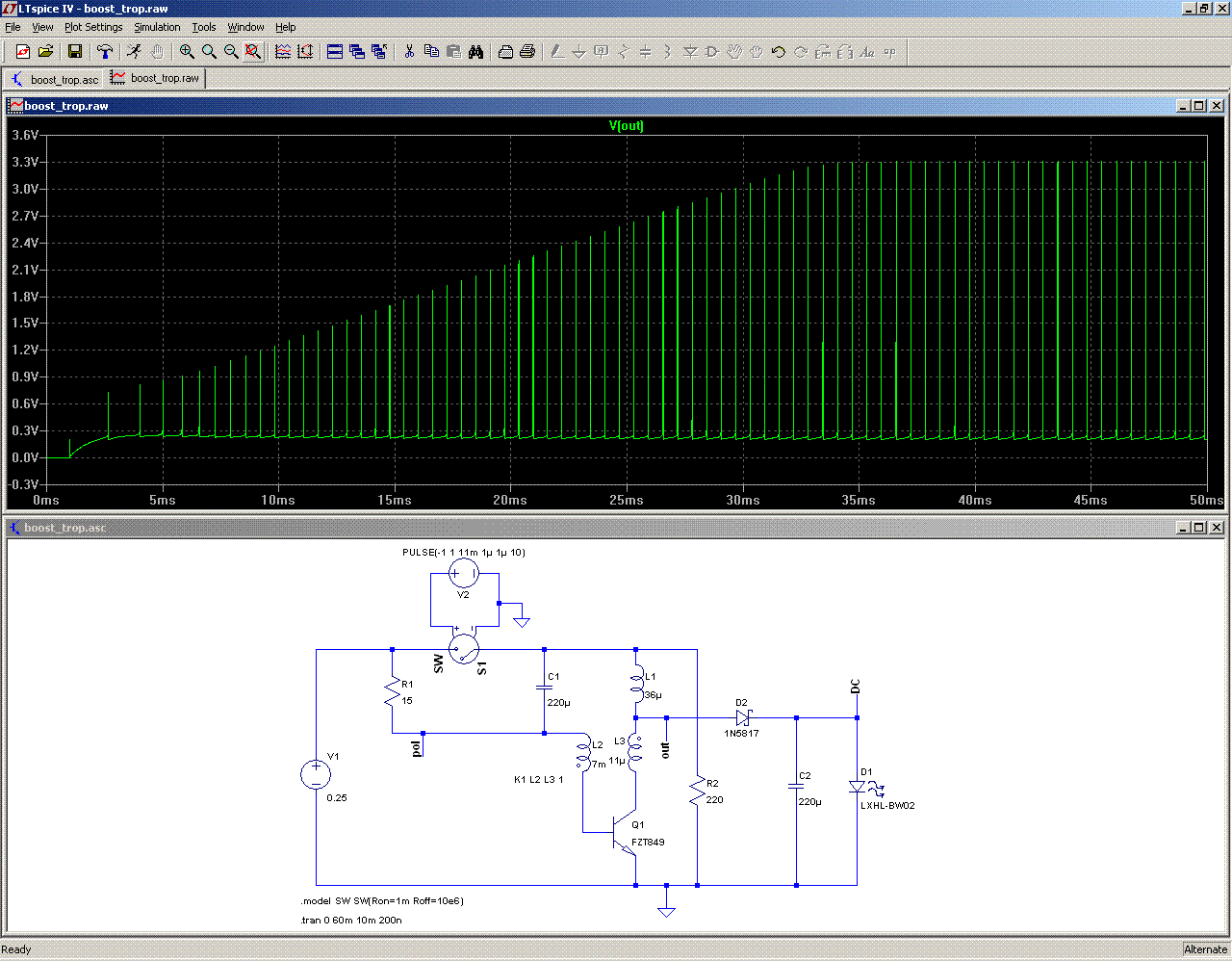1232x961 pixels.
Task: Open the Simulation menu
Action: tap(157, 27)
